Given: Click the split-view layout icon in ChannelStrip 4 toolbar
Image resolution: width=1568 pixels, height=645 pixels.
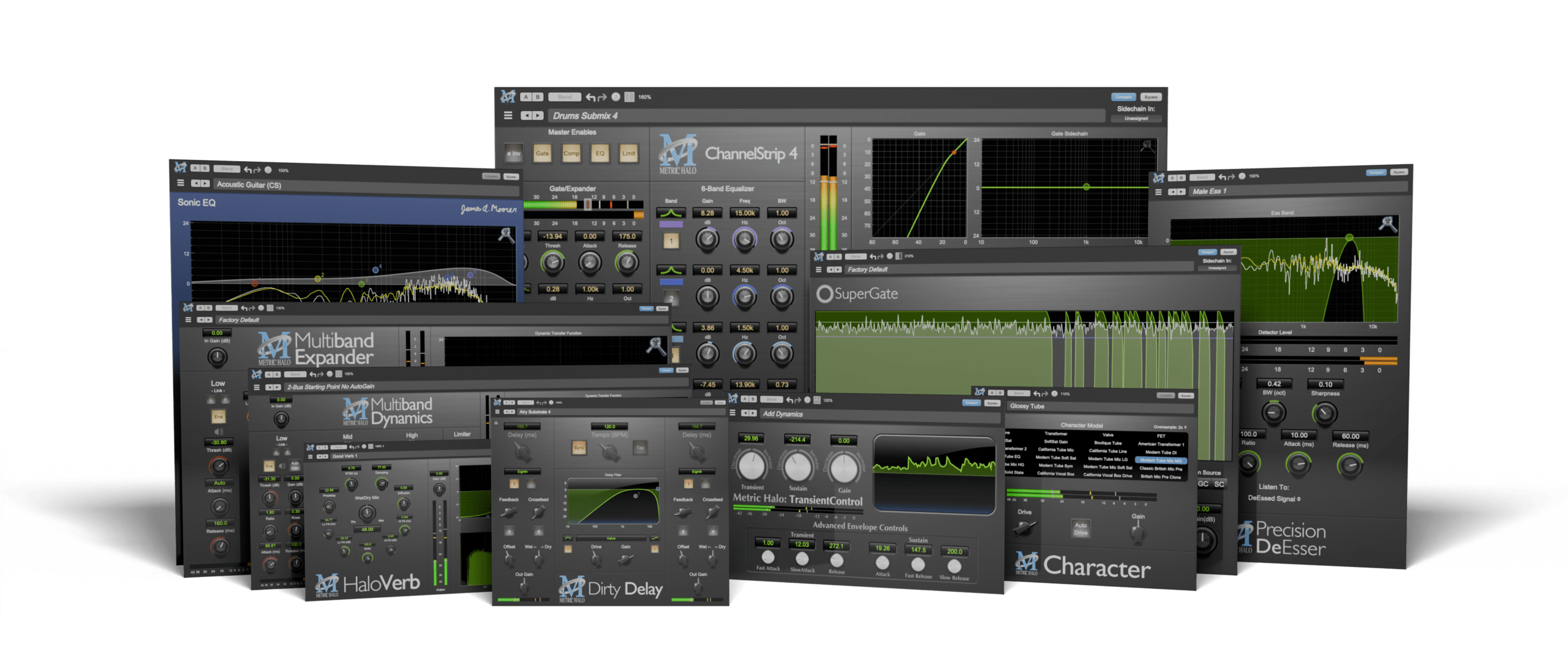Looking at the screenshot, I should (629, 97).
